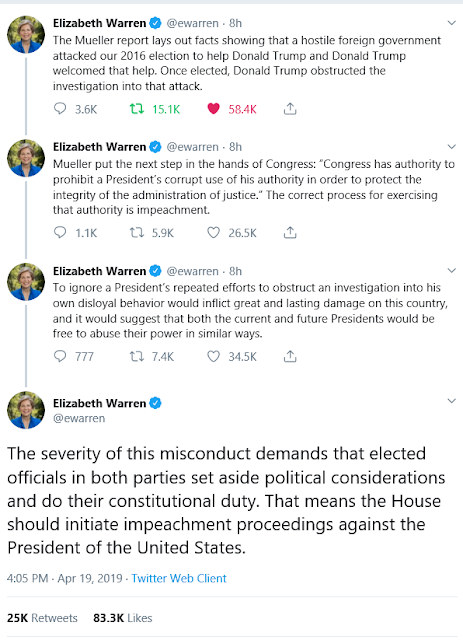Open more options on the main tweet

tap(451, 401)
